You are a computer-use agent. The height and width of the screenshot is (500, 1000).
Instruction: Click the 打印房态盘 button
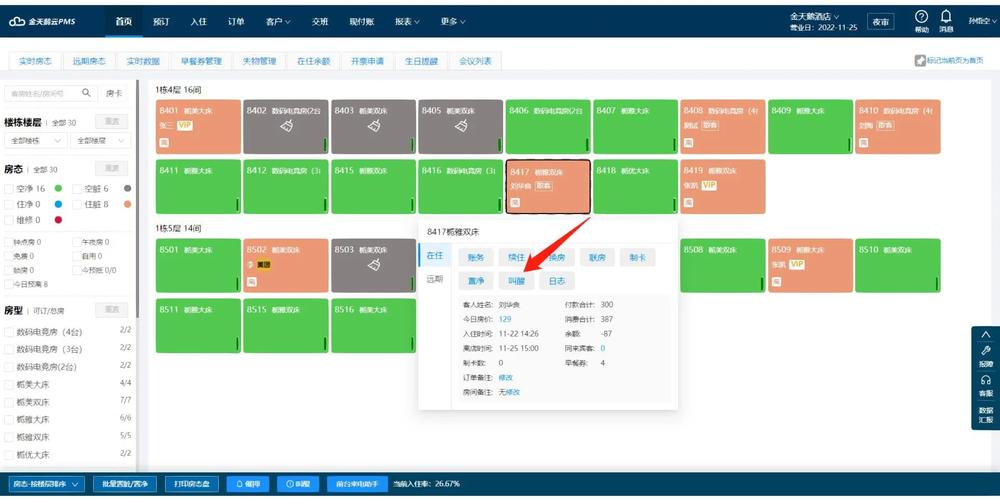coord(192,484)
